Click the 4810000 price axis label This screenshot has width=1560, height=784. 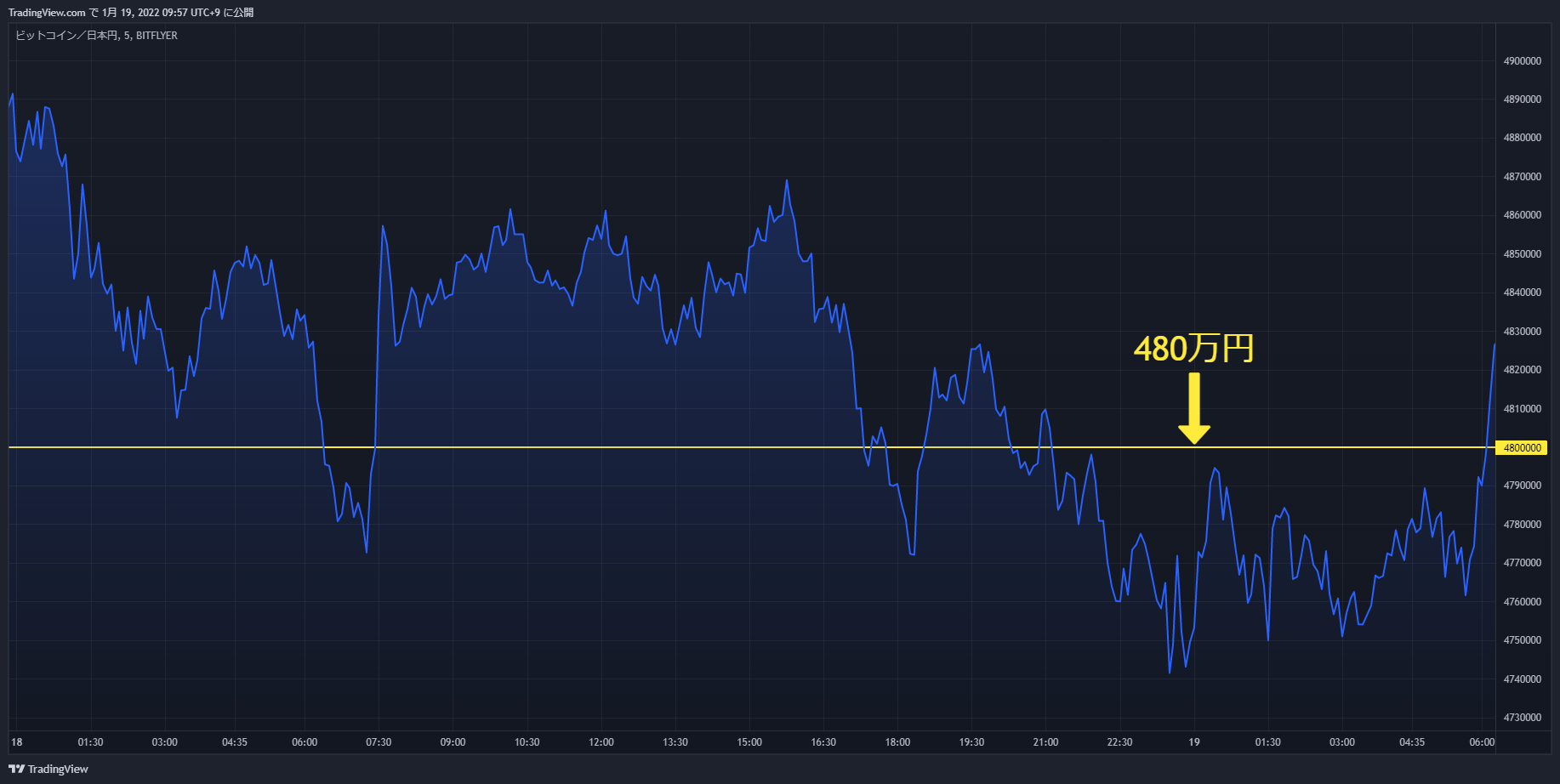tap(1522, 409)
